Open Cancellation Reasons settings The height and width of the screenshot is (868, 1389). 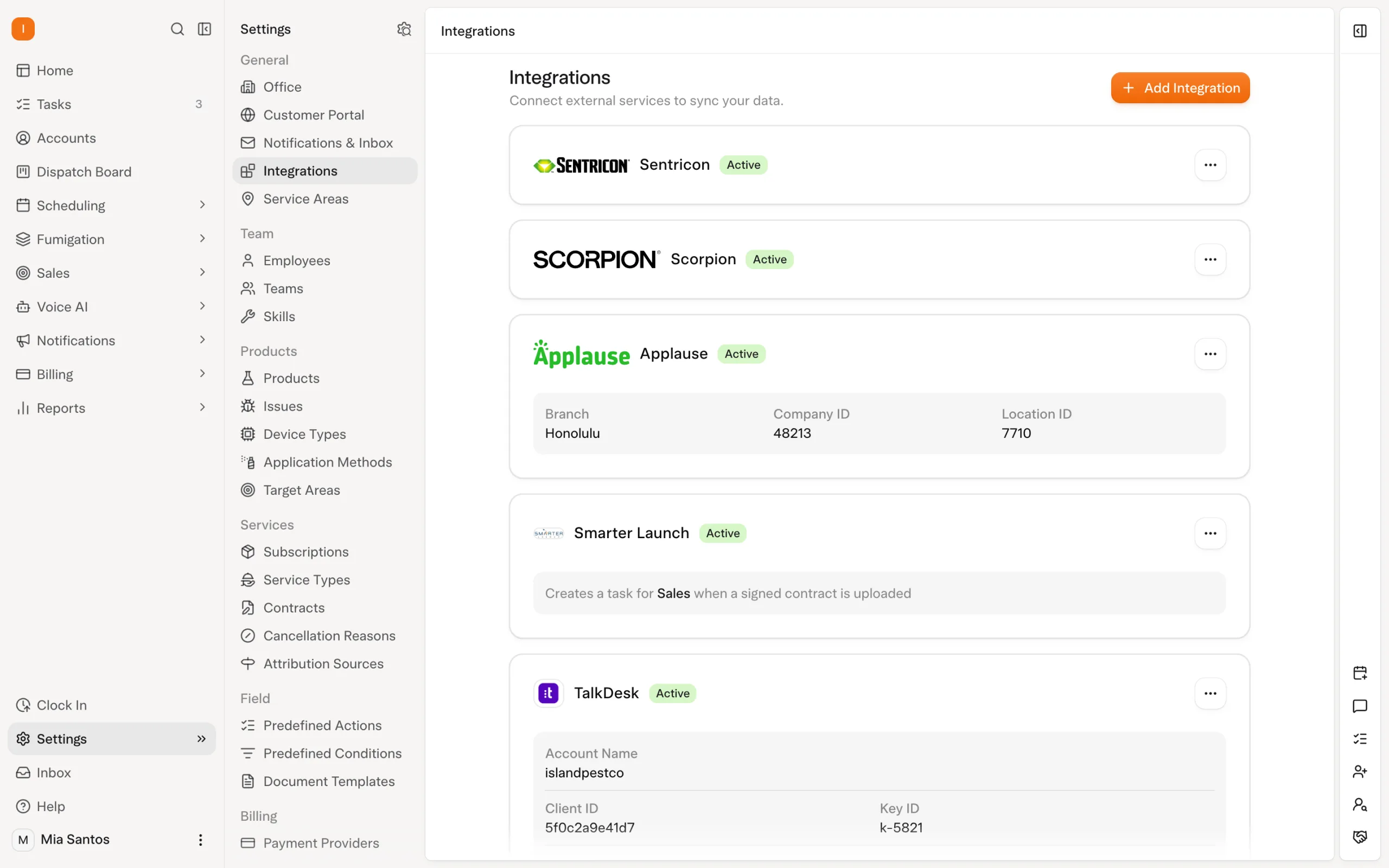click(x=325, y=635)
